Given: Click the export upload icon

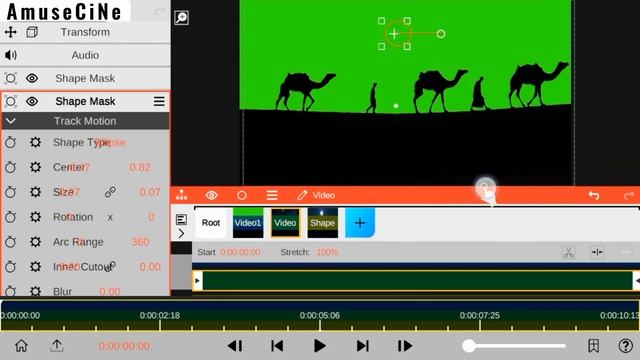Looking at the screenshot, I should click(57, 346).
